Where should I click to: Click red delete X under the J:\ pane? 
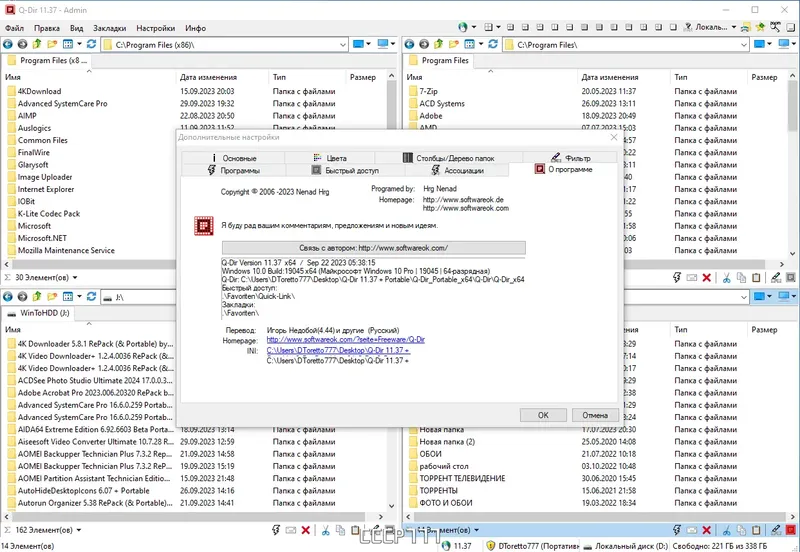(x=306, y=530)
